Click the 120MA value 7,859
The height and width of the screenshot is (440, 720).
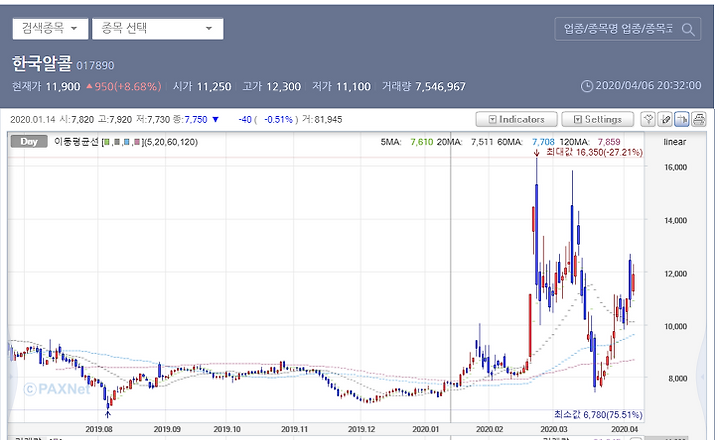(x=609, y=142)
